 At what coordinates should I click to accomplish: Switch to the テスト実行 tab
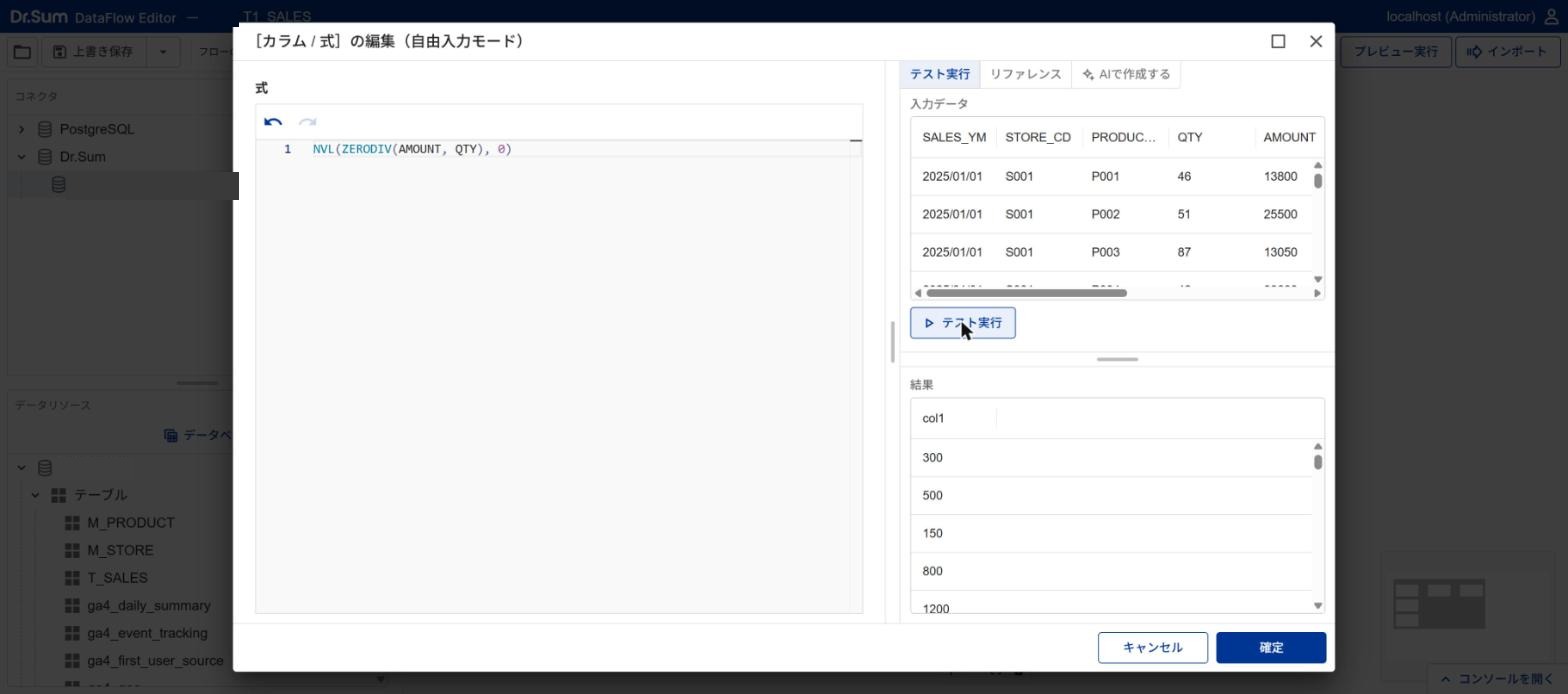940,74
